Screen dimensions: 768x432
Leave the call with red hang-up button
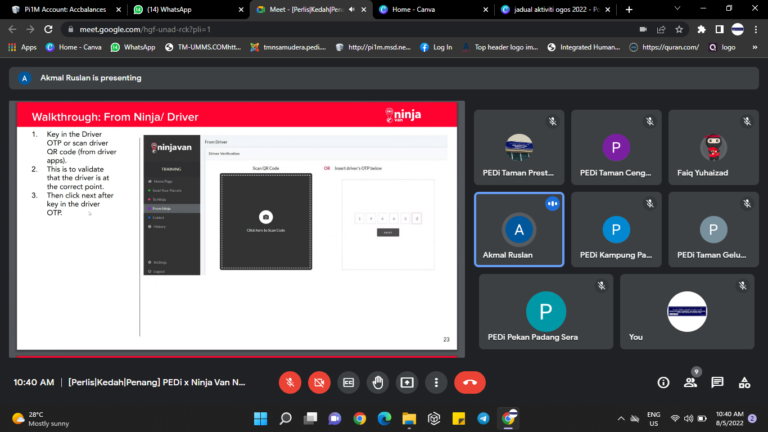pyautogui.click(x=470, y=383)
